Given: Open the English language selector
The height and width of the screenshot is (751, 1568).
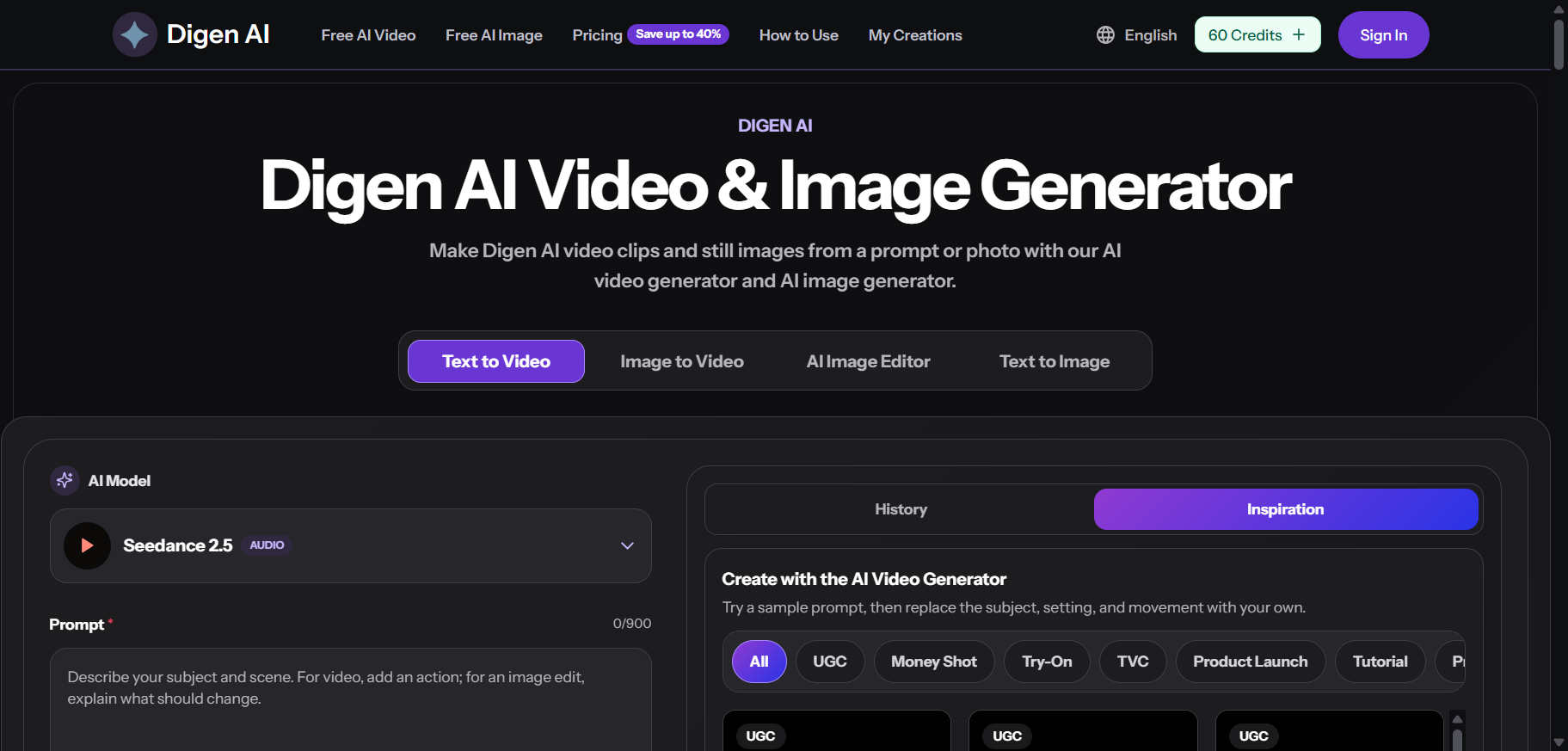Looking at the screenshot, I should click(1137, 35).
